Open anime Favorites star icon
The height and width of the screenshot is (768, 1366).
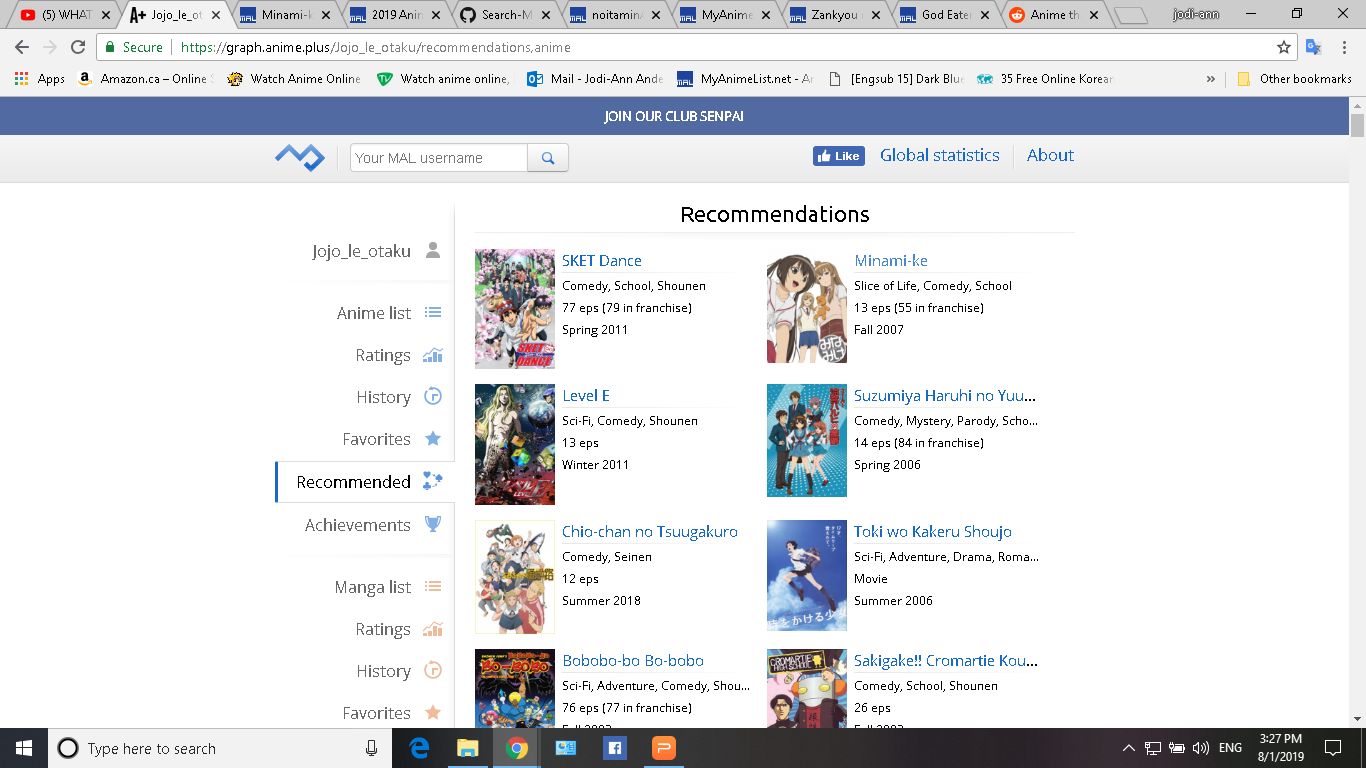coord(432,439)
